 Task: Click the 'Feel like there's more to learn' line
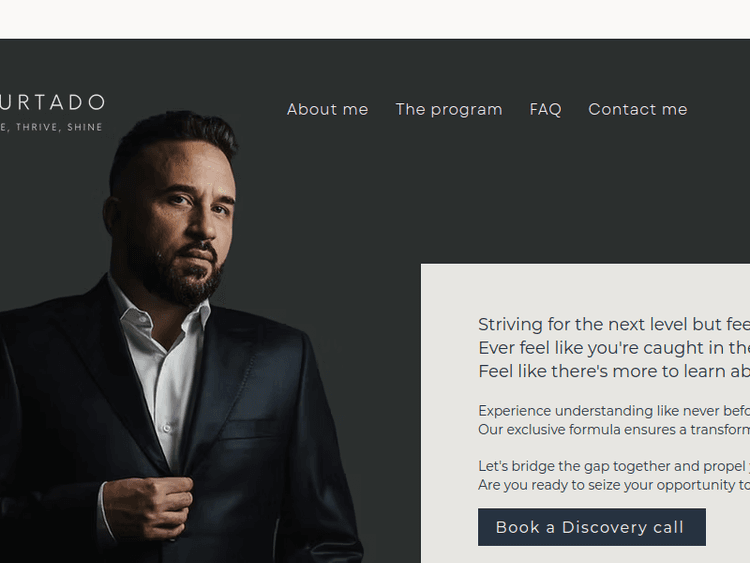(x=613, y=371)
